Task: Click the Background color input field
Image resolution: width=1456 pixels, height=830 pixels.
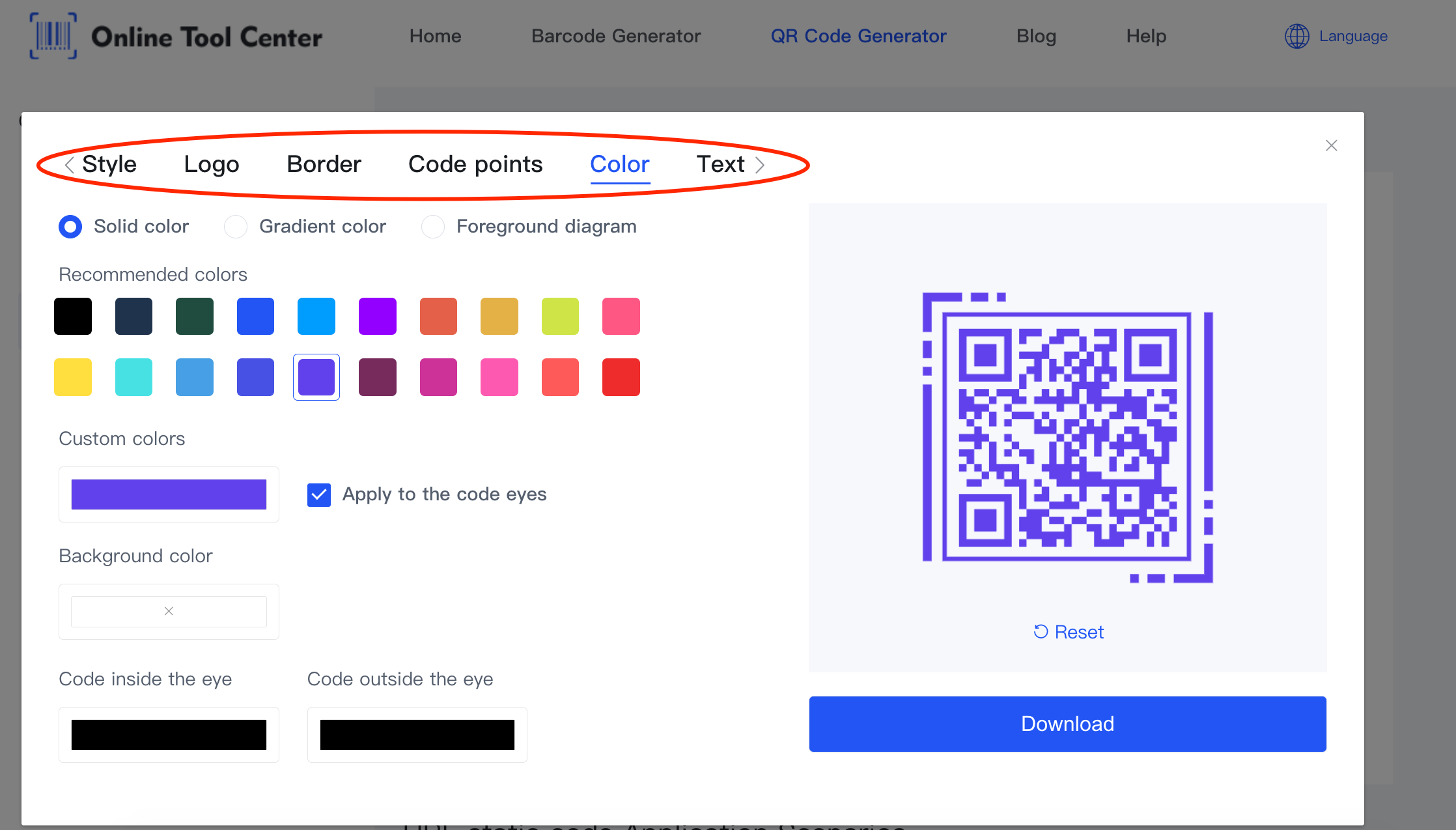Action: pyautogui.click(x=168, y=611)
